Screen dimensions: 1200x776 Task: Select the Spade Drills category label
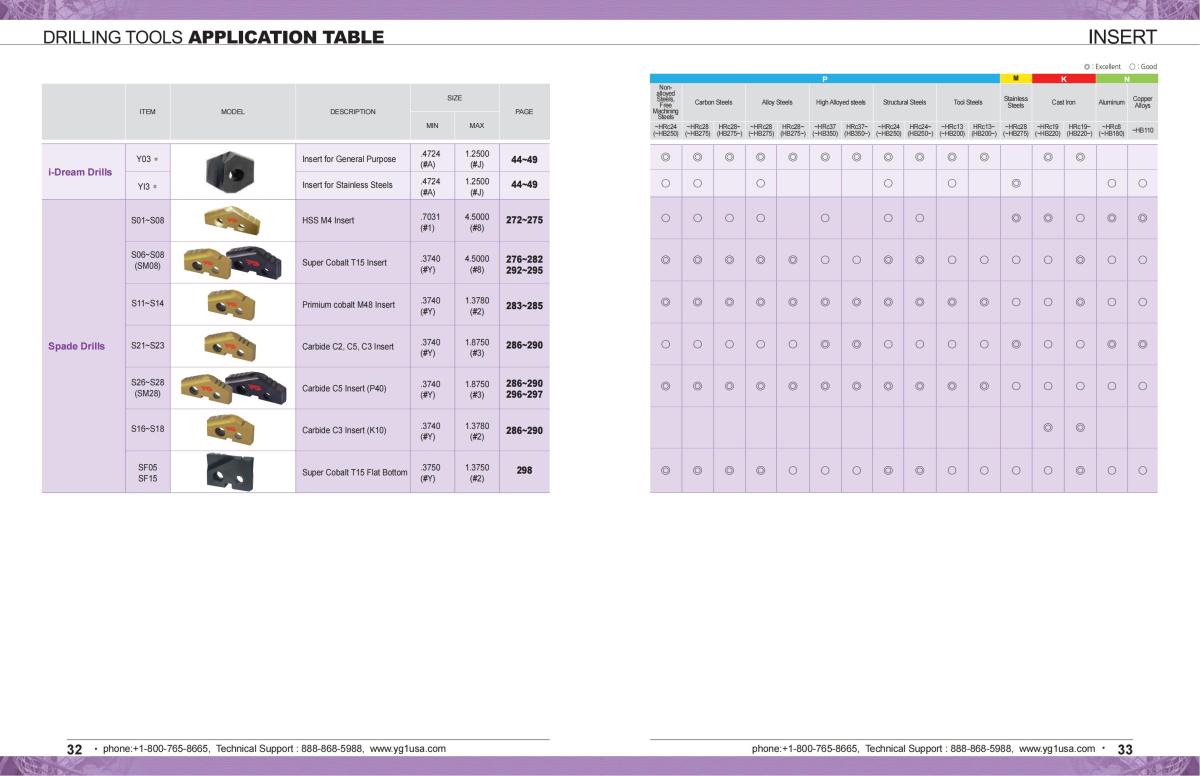pos(77,346)
